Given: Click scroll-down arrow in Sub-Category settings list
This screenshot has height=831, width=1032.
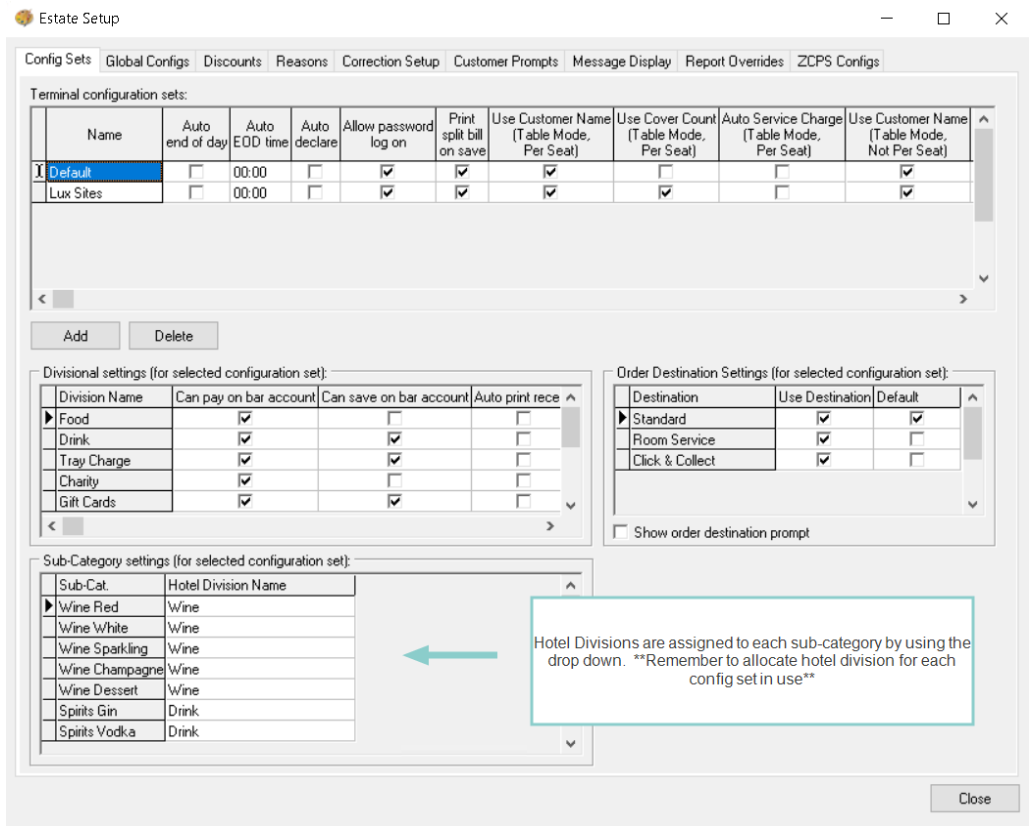Looking at the screenshot, I should pyautogui.click(x=570, y=743).
